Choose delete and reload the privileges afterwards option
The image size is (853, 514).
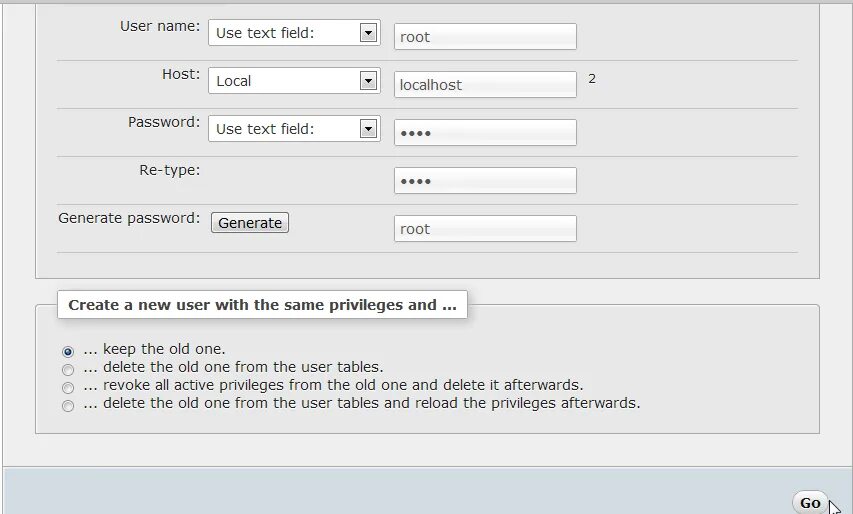pos(68,406)
